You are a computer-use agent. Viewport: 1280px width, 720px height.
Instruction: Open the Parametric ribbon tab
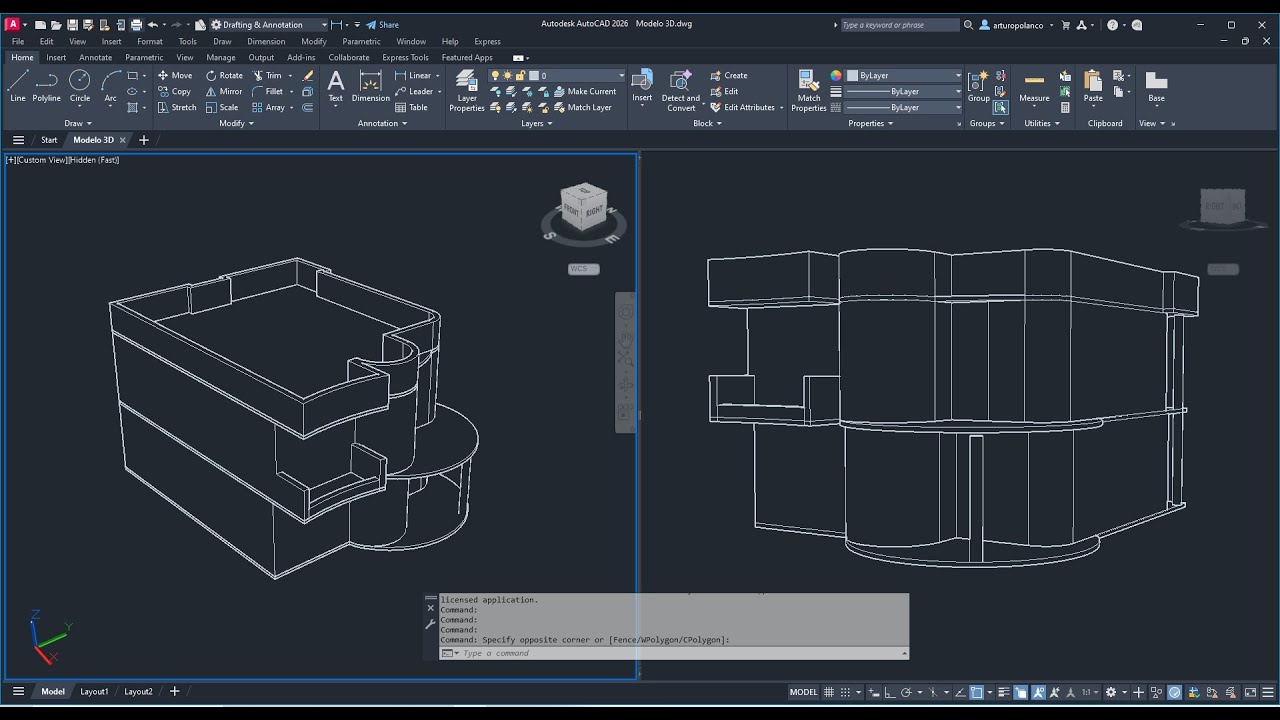tap(144, 57)
